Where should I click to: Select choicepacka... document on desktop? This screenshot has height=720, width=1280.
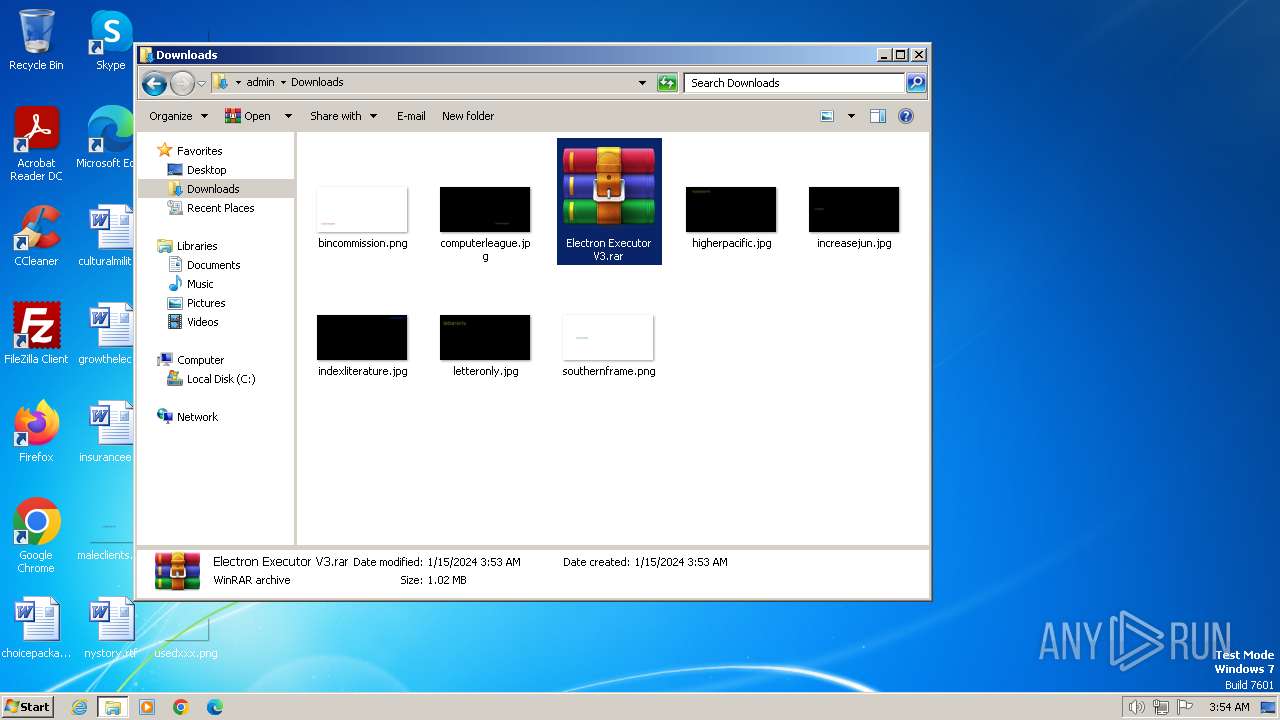pos(36,628)
